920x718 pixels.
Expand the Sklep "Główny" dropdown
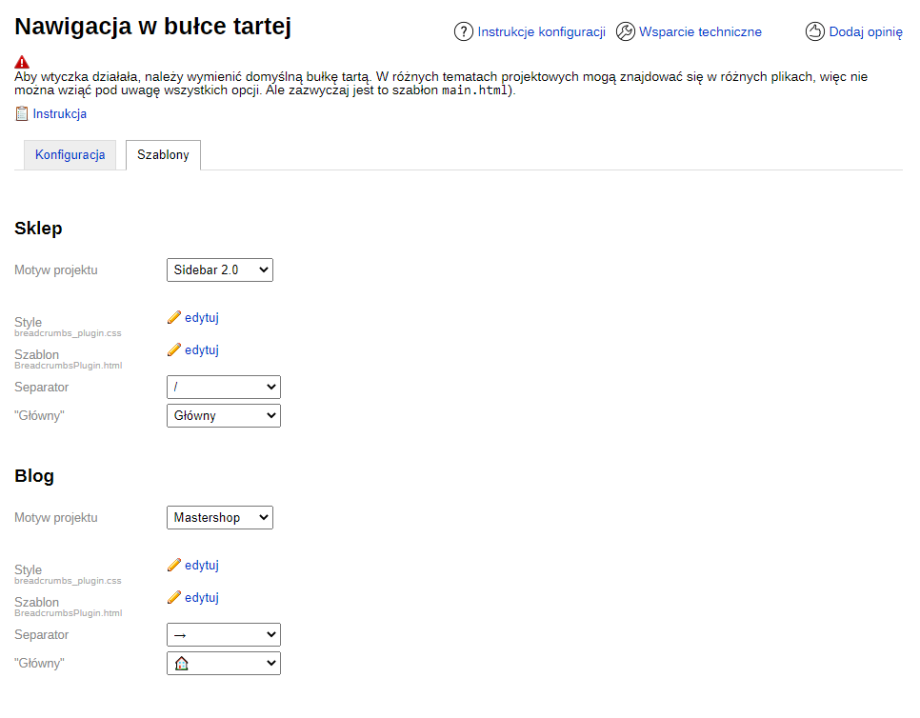[223, 415]
